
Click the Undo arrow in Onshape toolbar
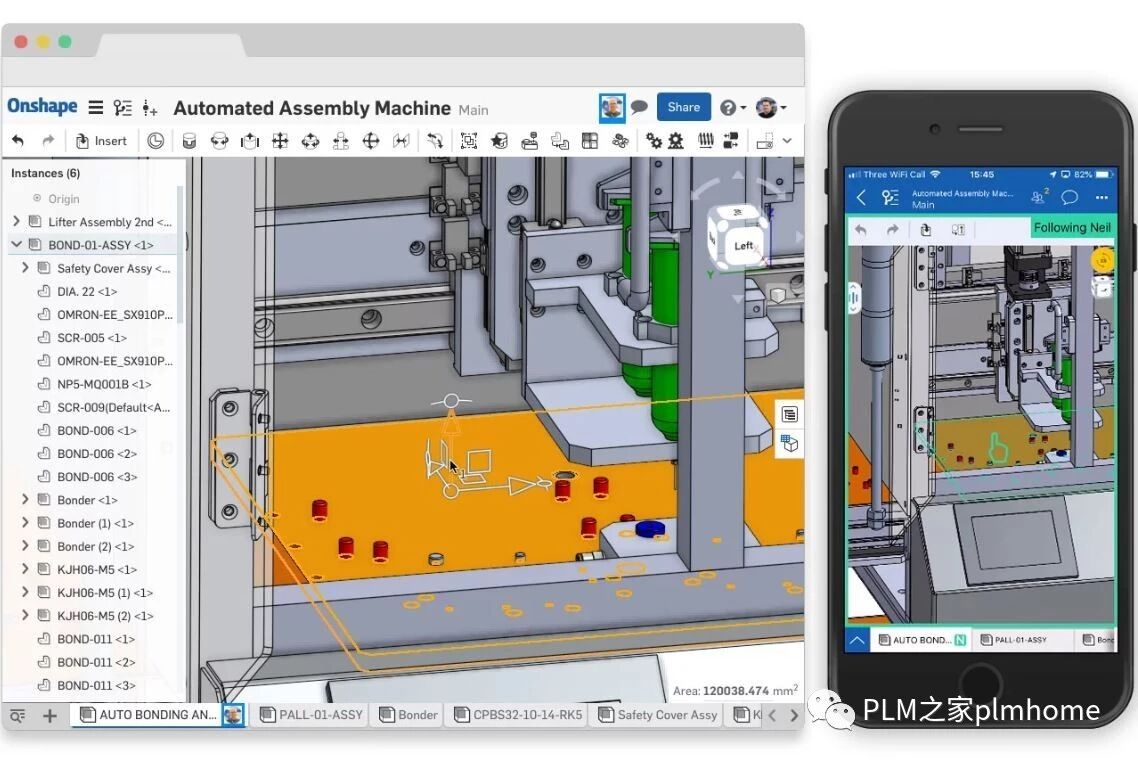point(18,141)
